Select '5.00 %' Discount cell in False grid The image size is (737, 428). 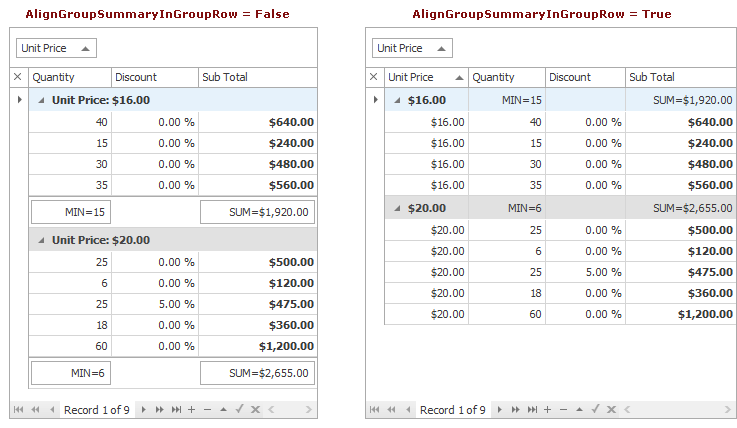tap(155, 304)
